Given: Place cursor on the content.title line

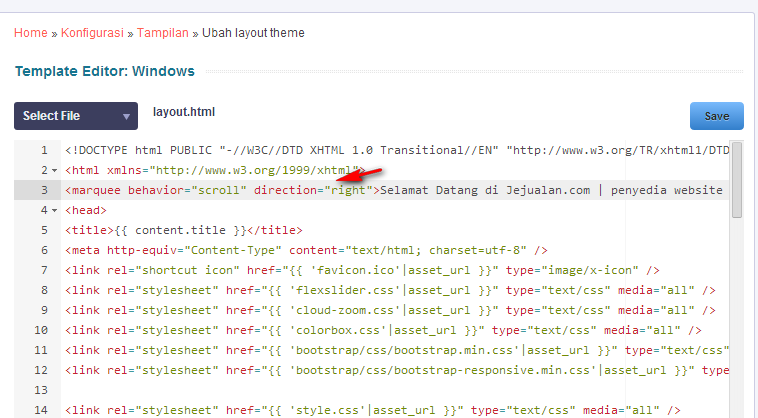Looking at the screenshot, I should point(182,230).
